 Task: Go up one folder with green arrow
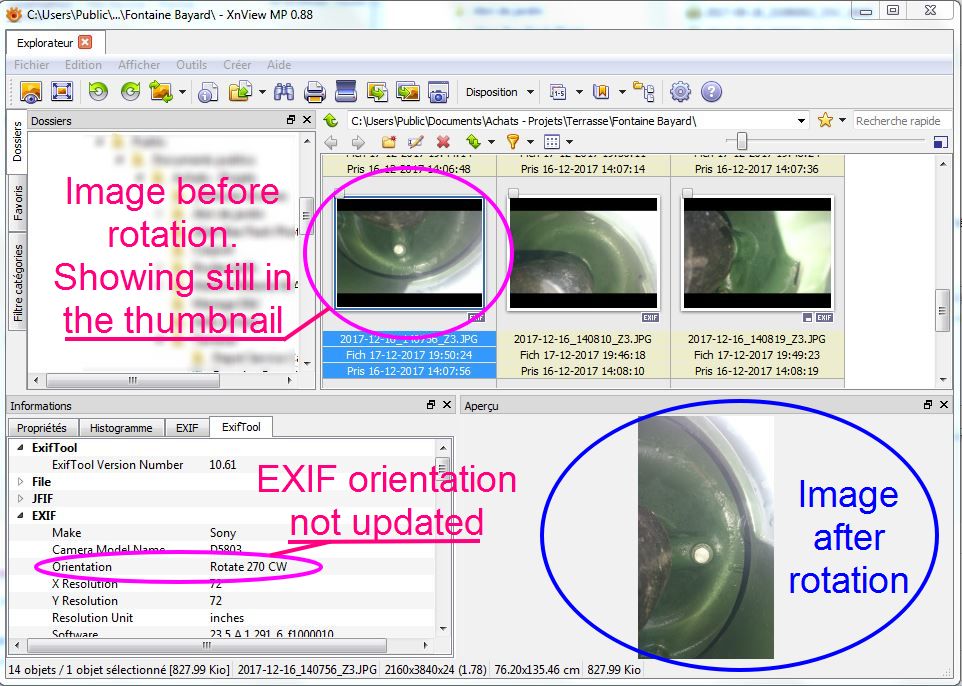tap(331, 120)
